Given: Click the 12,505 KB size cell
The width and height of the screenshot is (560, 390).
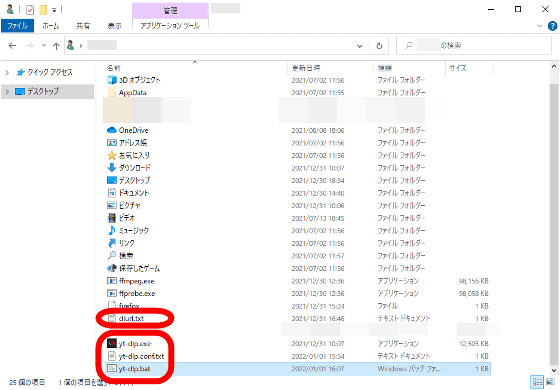Looking at the screenshot, I should tap(473, 344).
